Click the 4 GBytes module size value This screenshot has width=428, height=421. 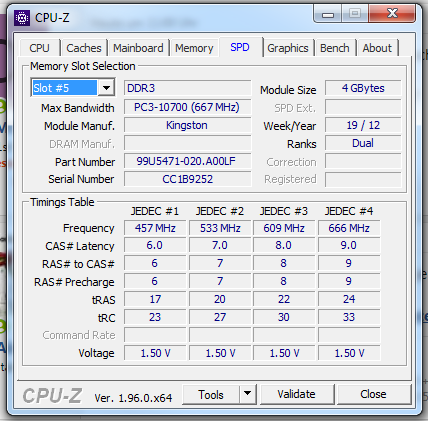(363, 88)
